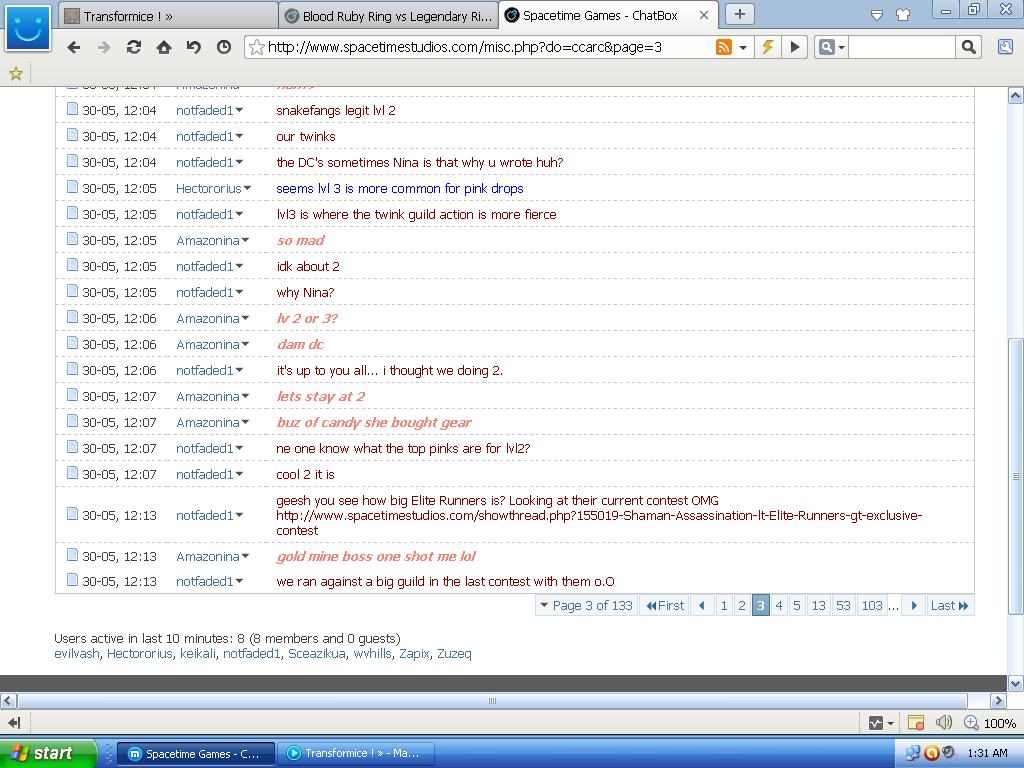
Task: Open Sceazikua user profile link
Action: [317, 654]
